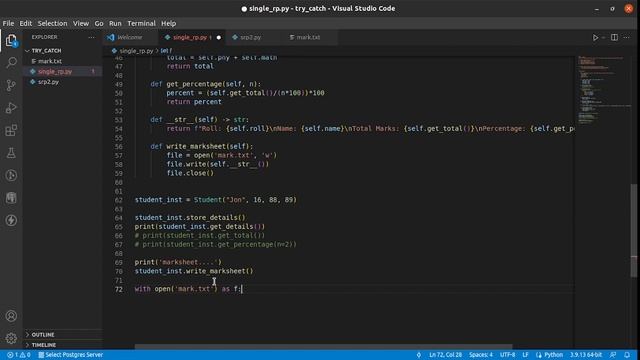The width and height of the screenshot is (640, 360).
Task: Open the Source Control view
Action: click(11, 85)
